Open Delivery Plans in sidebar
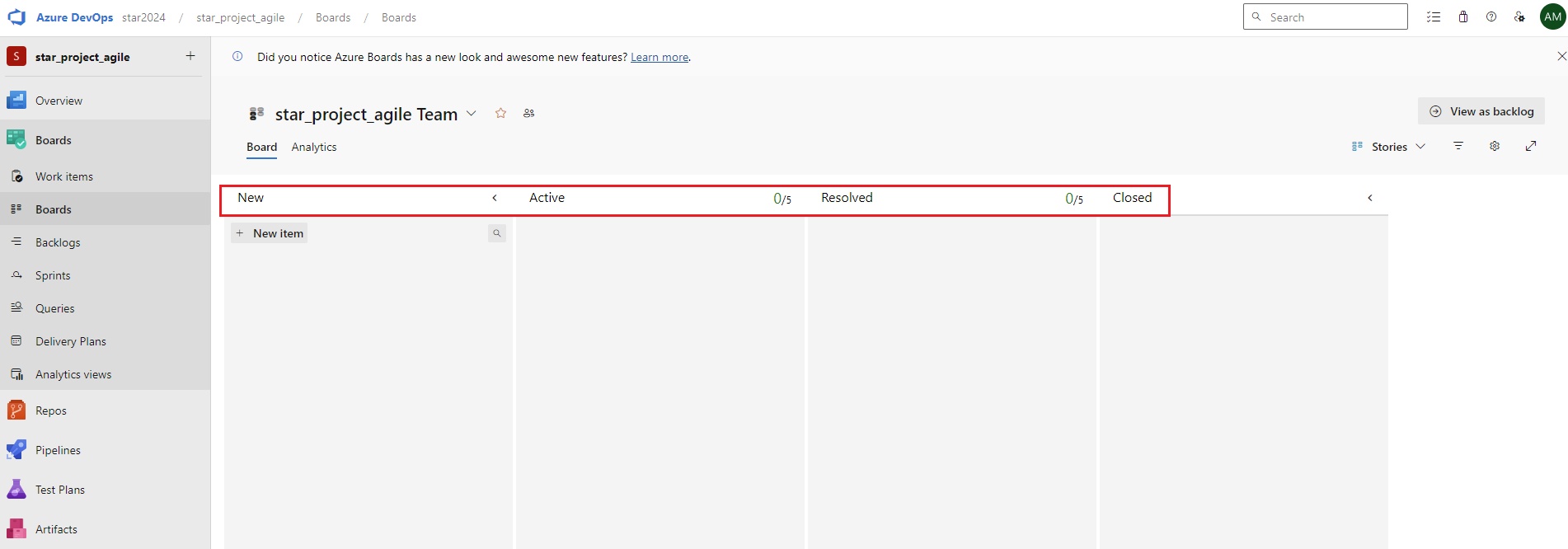 pos(105,341)
